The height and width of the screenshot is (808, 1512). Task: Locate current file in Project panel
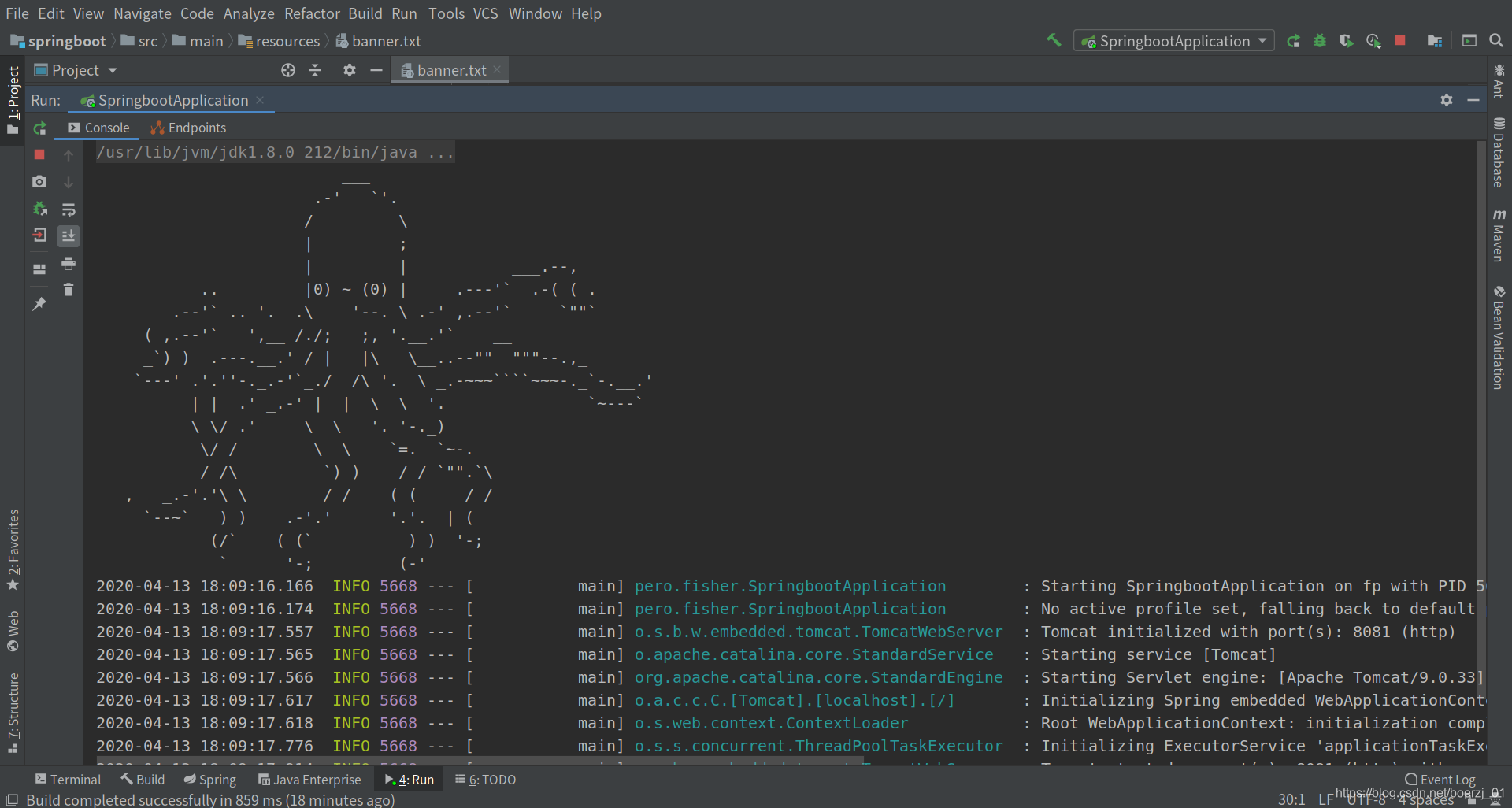point(288,70)
